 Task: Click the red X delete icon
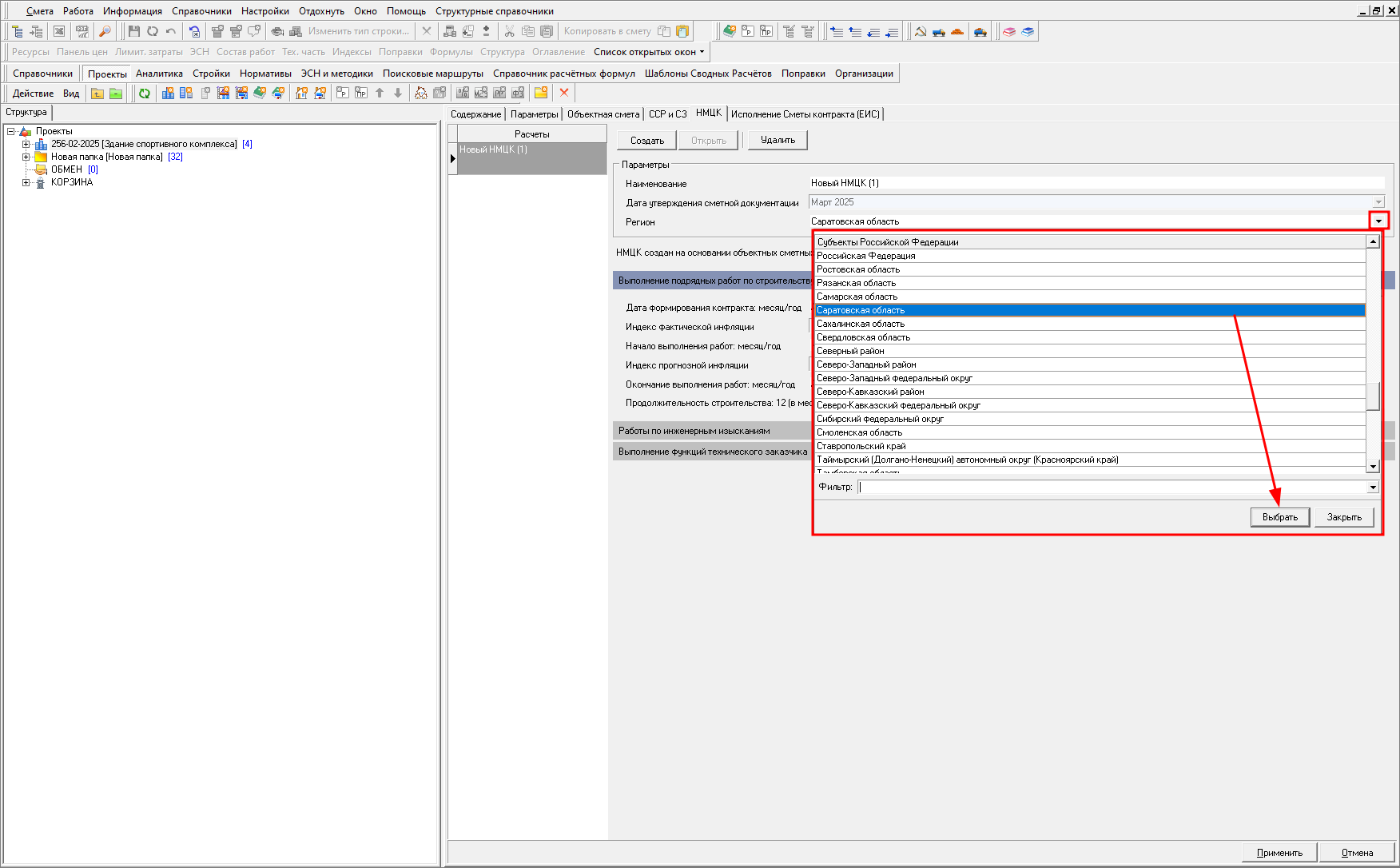point(564,93)
